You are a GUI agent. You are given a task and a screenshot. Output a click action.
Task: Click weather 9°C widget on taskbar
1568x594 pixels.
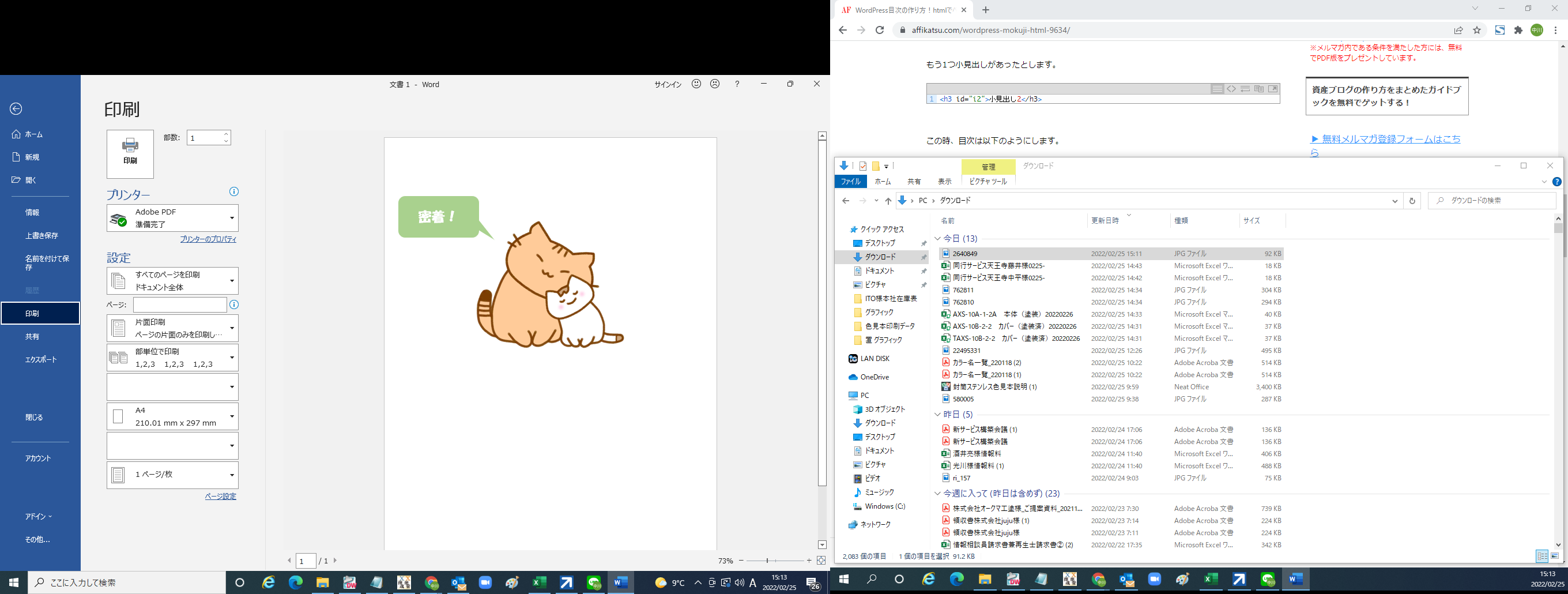[x=669, y=583]
